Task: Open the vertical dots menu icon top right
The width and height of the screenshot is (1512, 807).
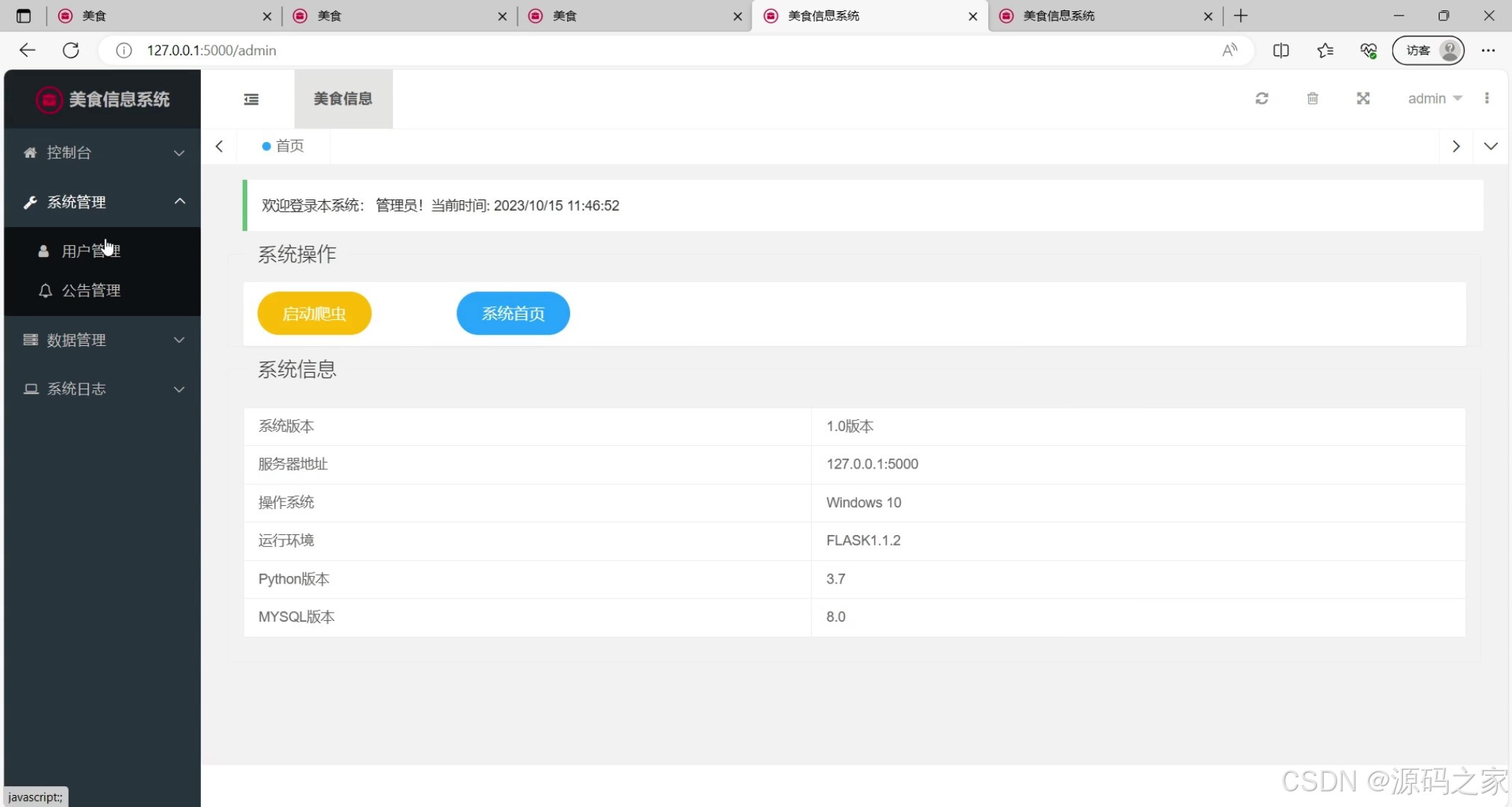Action: point(1488,98)
